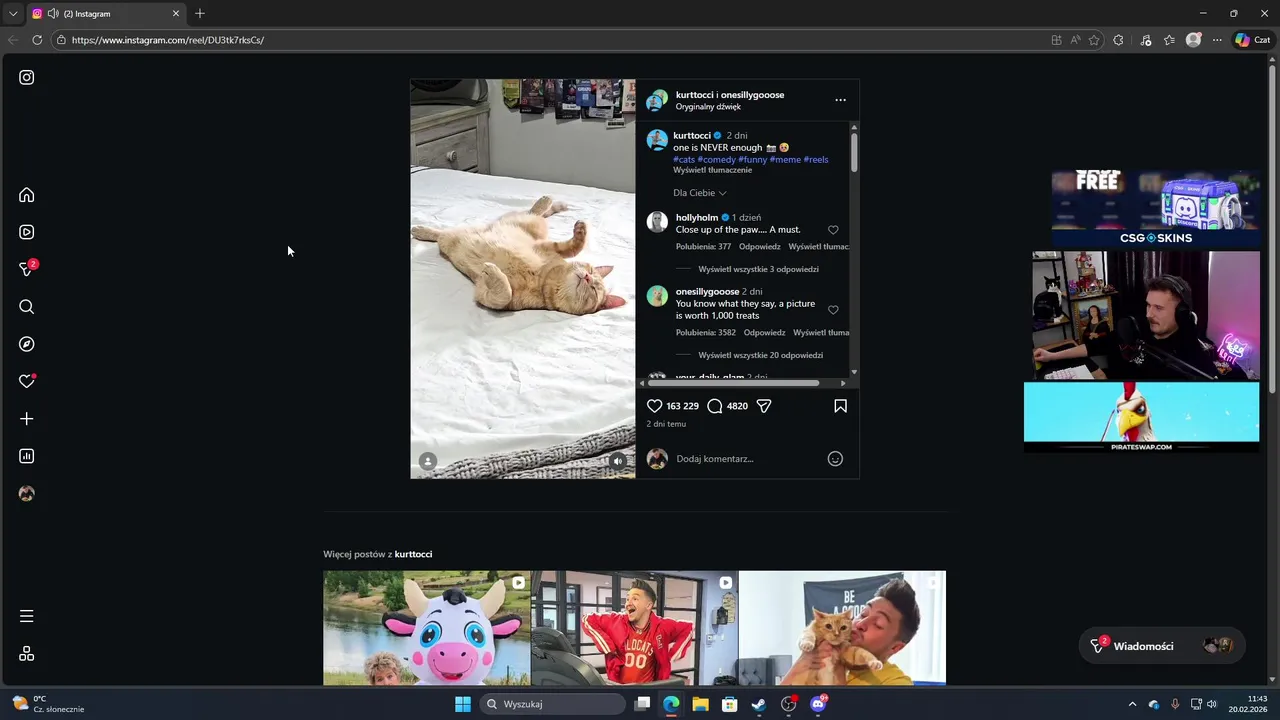The width and height of the screenshot is (1280, 720).
Task: Like the reel with heart icon
Action: pyautogui.click(x=654, y=406)
